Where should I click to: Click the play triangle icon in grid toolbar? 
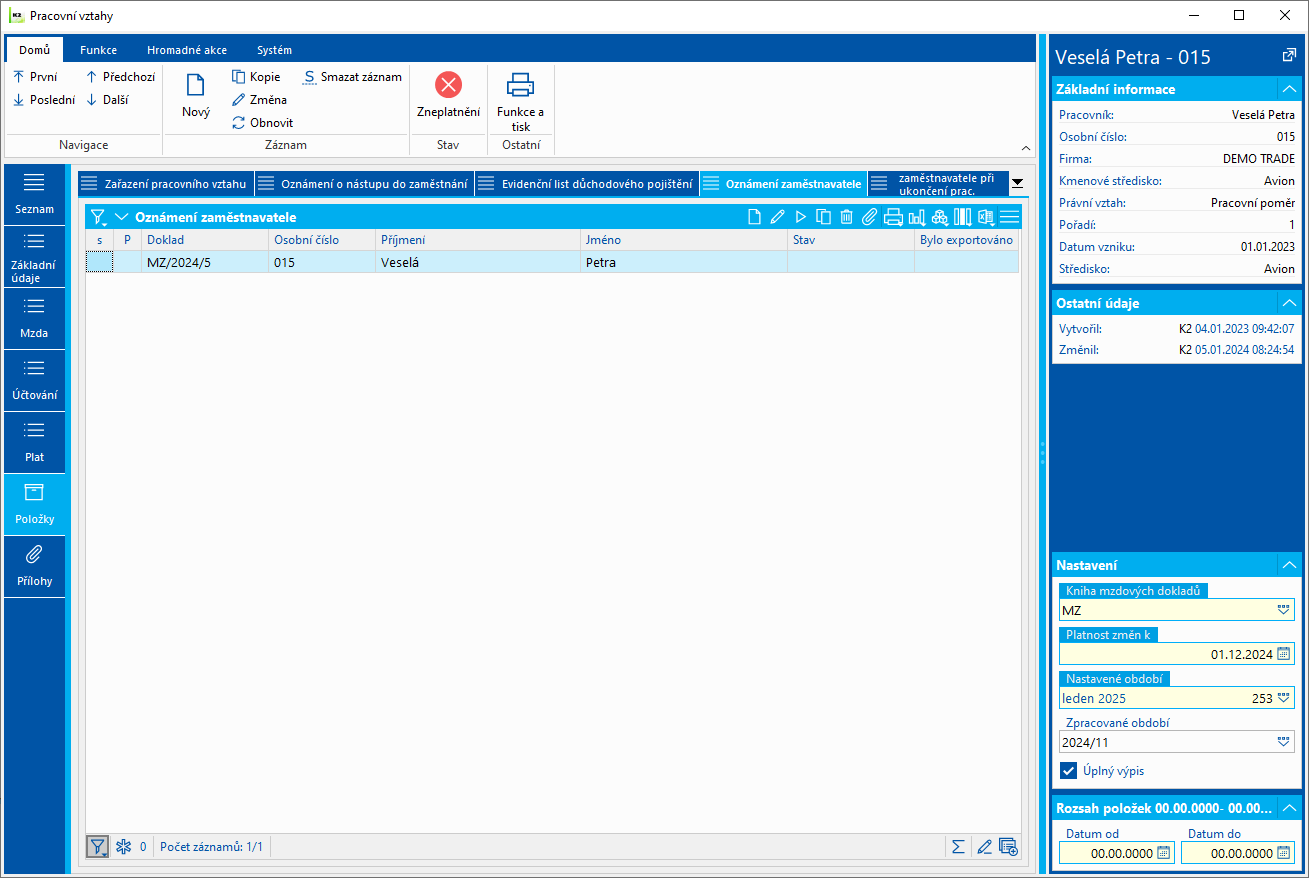(x=801, y=217)
